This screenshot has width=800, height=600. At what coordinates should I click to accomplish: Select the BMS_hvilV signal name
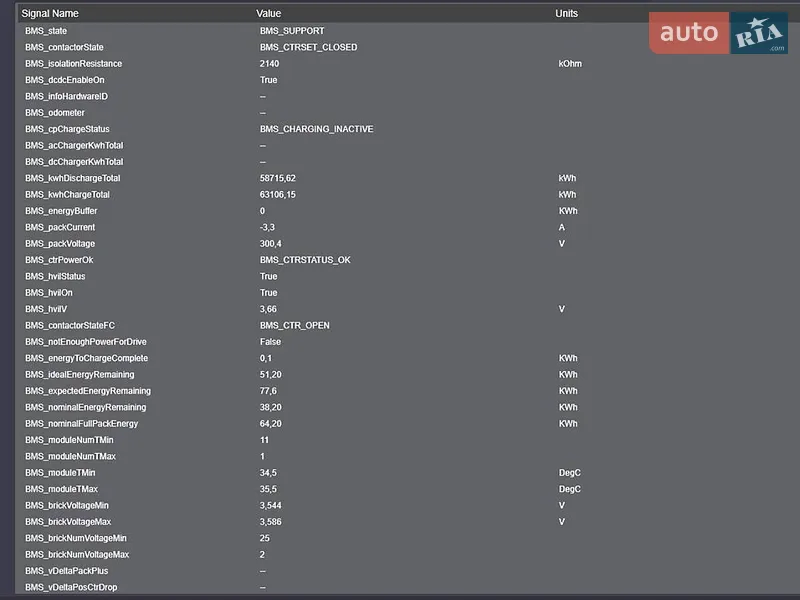[46, 309]
